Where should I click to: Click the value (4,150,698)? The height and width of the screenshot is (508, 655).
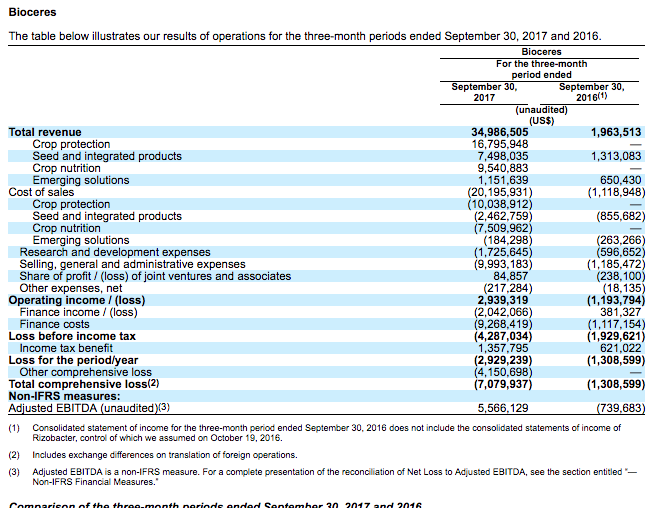[x=503, y=372]
